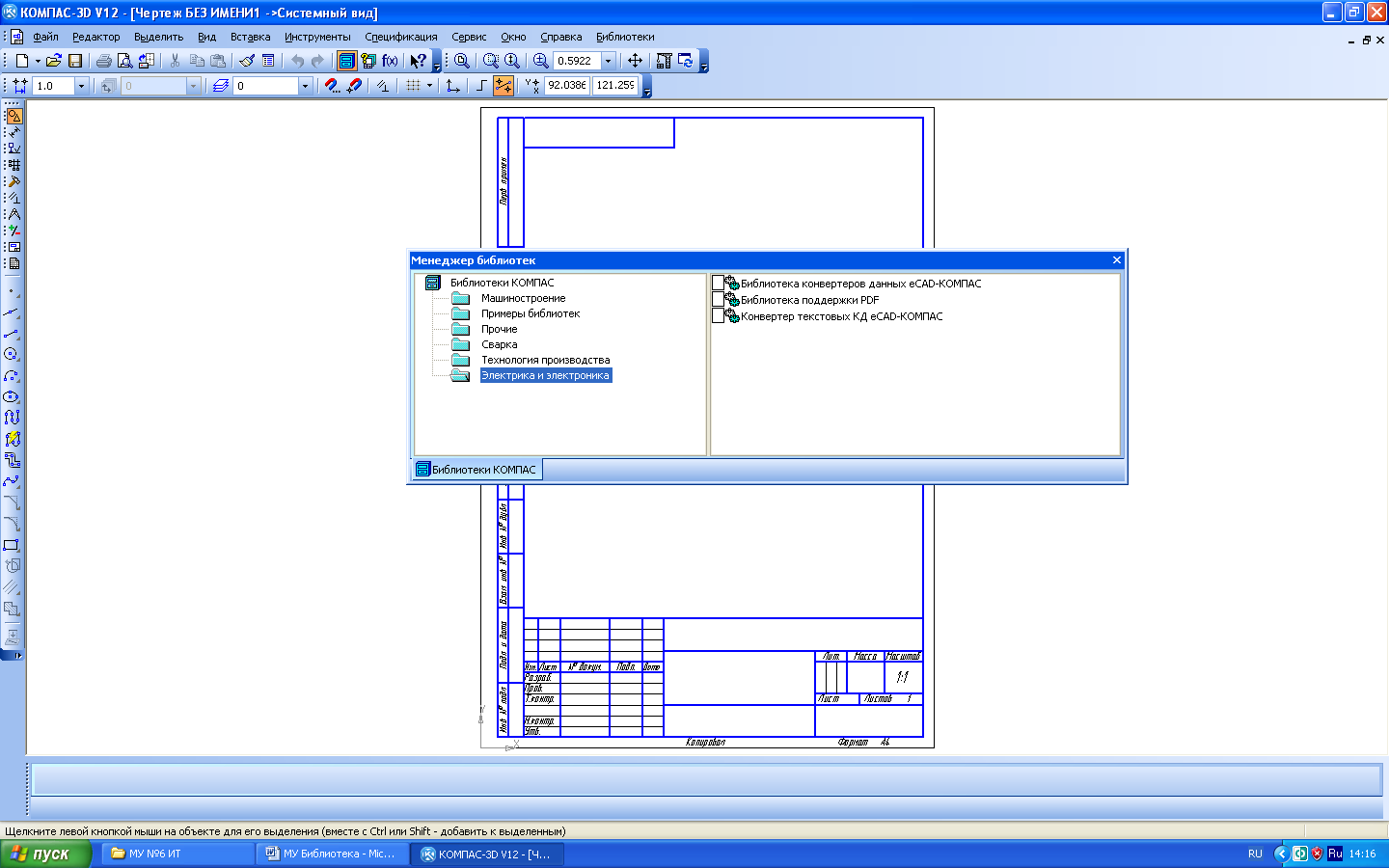Open the Вставка menu
1389x868 pixels.
(251, 37)
